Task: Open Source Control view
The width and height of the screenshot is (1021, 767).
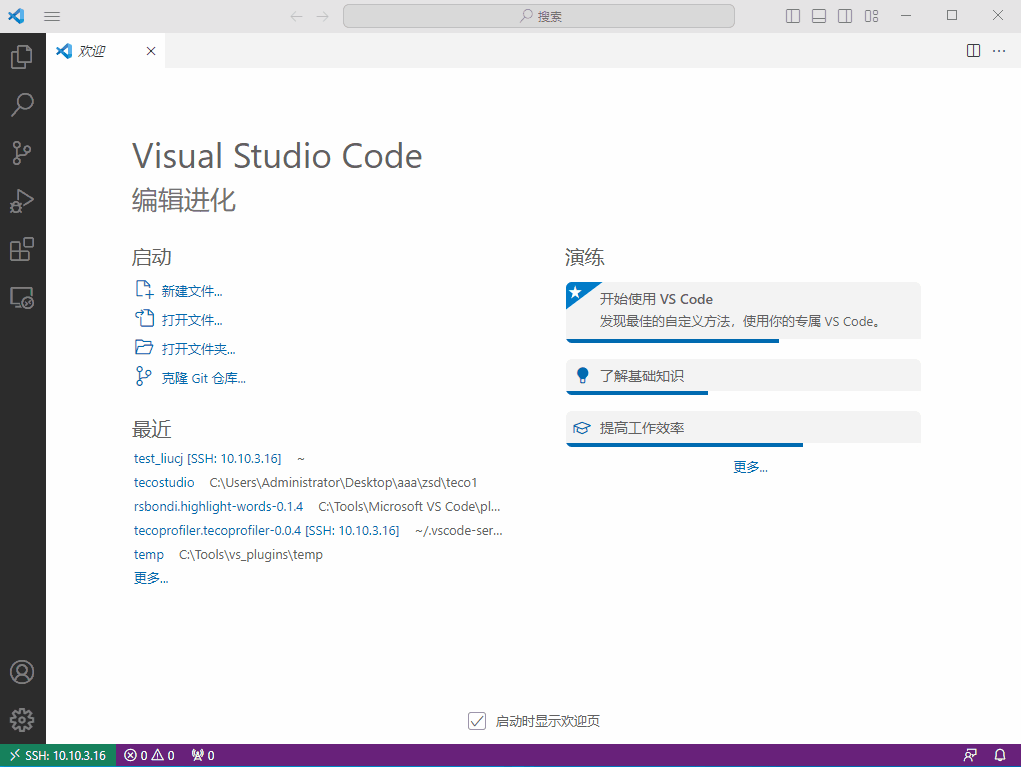Action: tap(22, 153)
